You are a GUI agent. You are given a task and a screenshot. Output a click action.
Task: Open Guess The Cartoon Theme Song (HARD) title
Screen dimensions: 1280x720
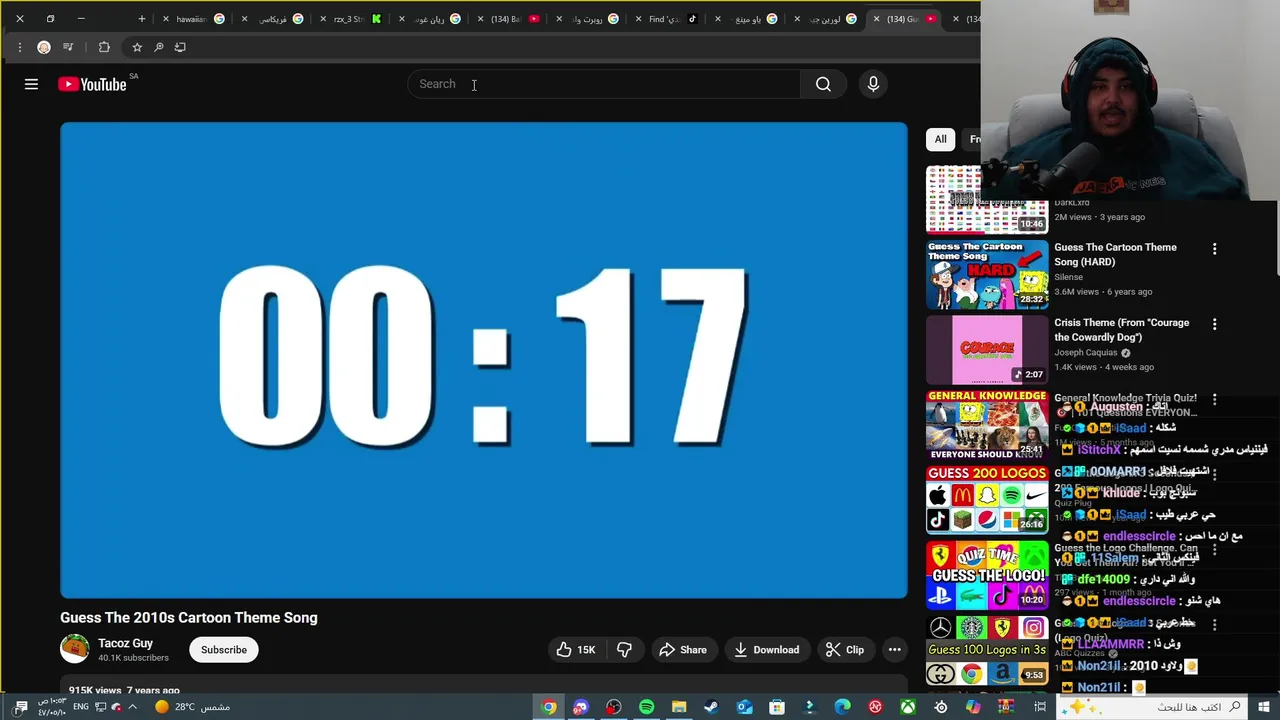click(1115, 254)
